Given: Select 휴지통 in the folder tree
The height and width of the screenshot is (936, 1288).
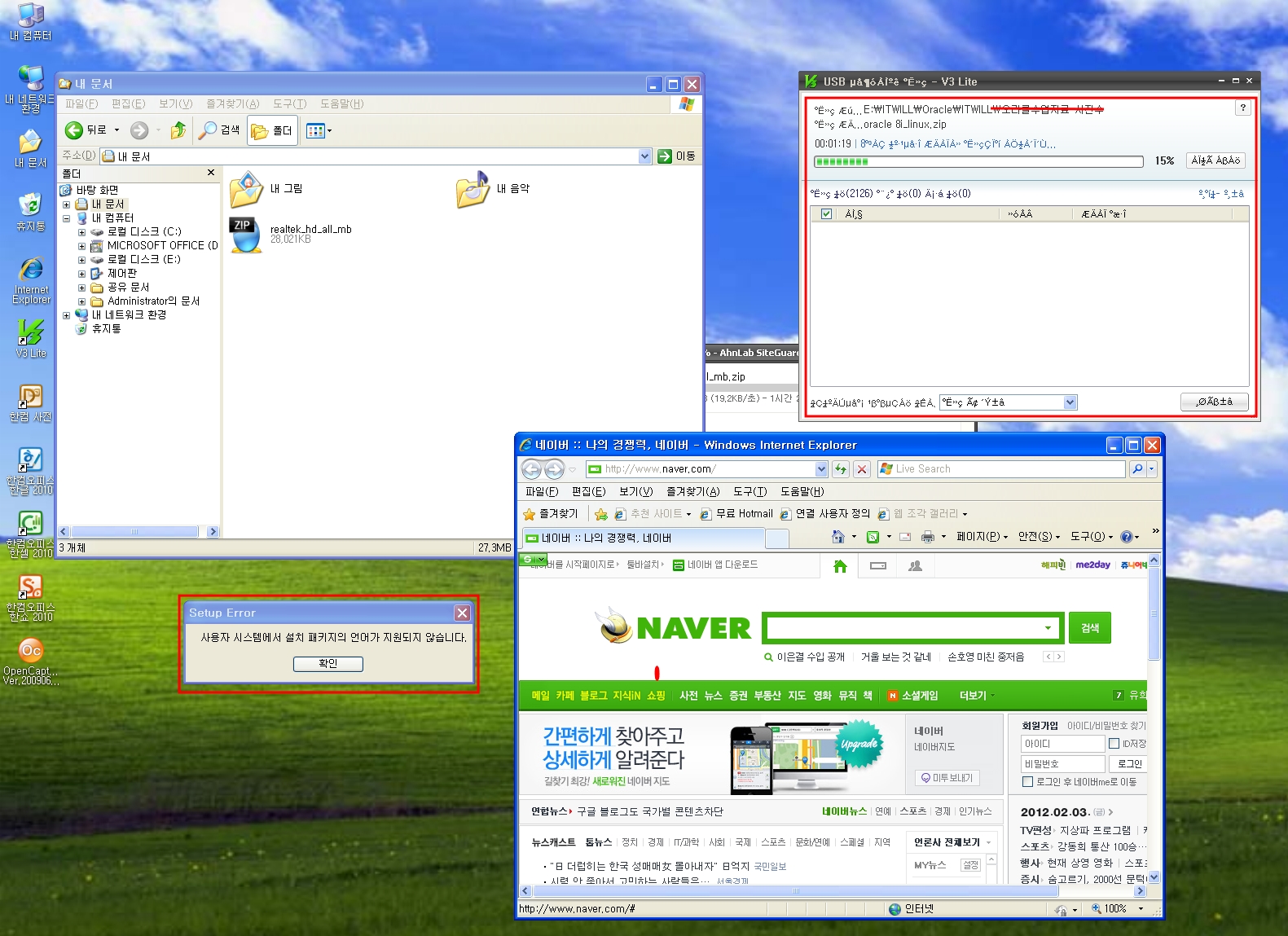Looking at the screenshot, I should [106, 329].
